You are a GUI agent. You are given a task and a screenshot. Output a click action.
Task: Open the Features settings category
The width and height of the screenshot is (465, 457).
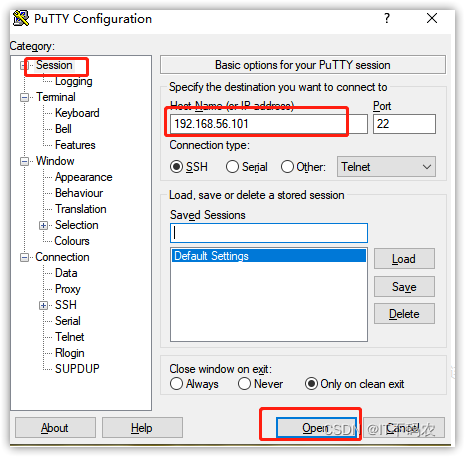tap(75, 145)
